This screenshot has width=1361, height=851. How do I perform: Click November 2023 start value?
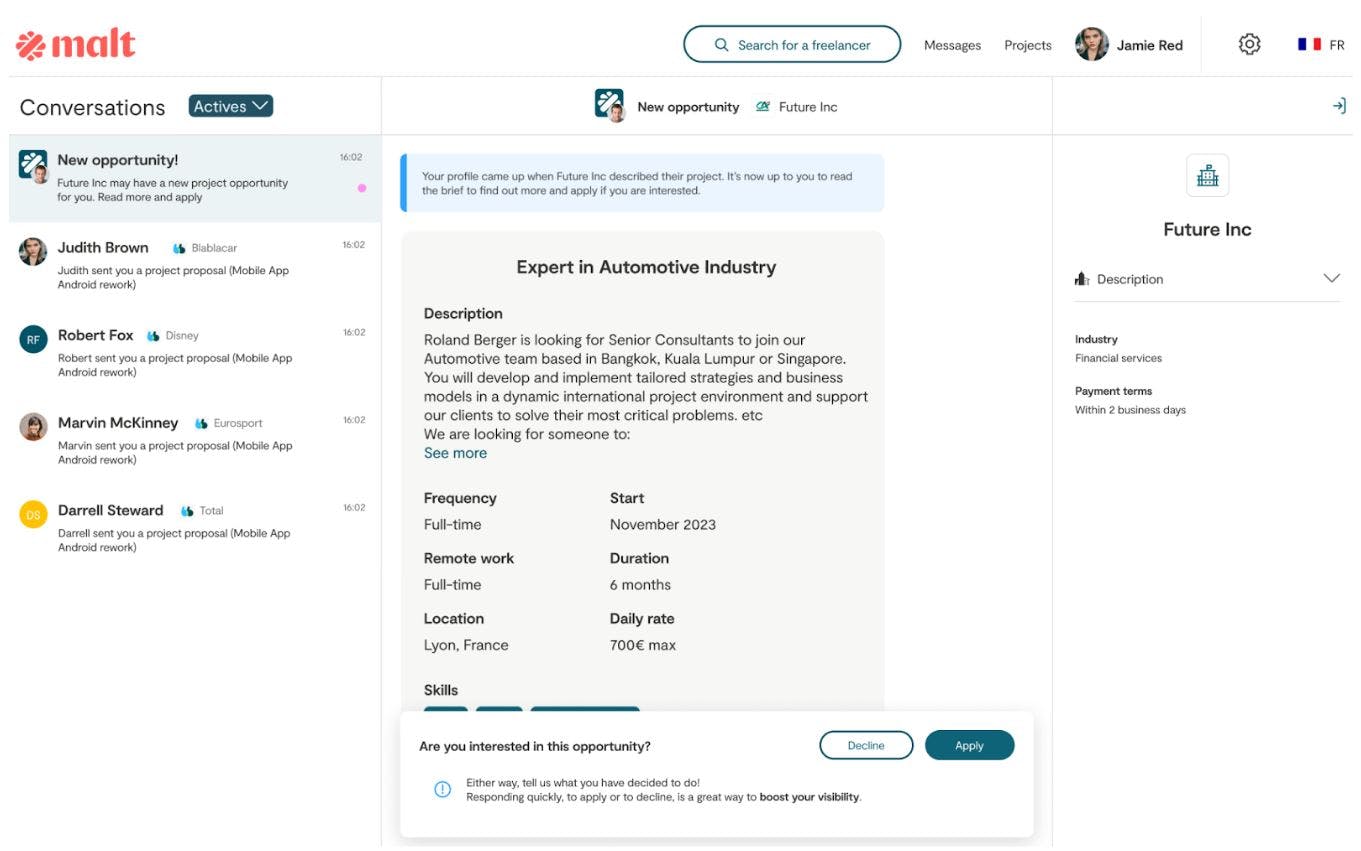(x=663, y=525)
